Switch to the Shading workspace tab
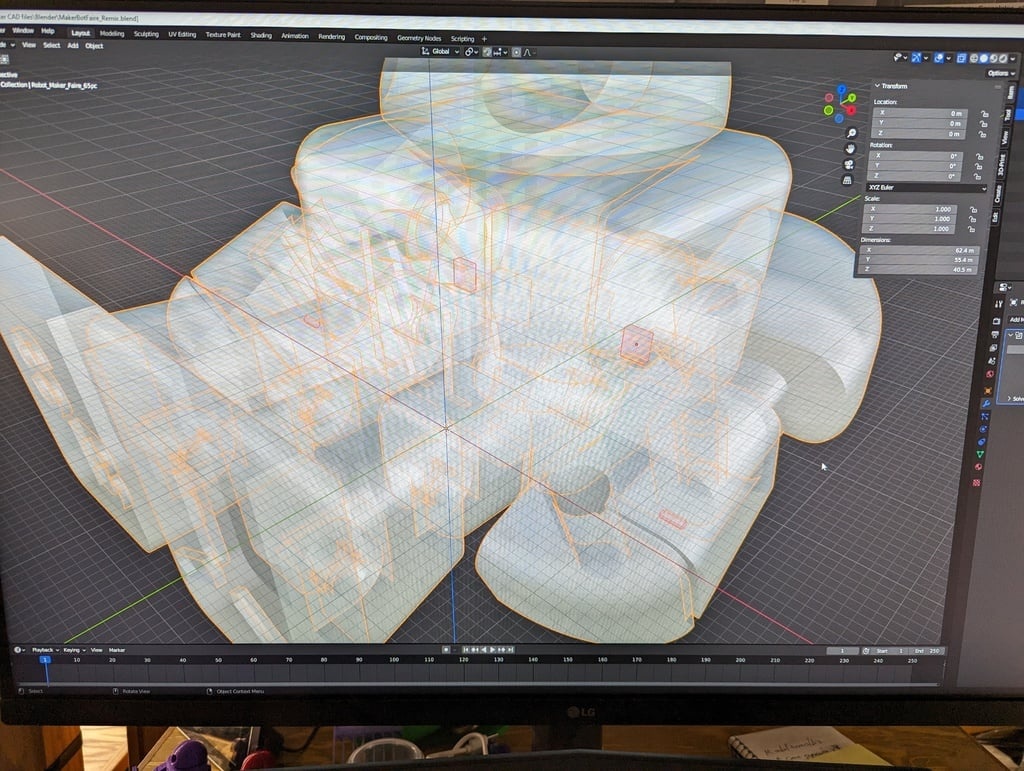This screenshot has width=1024, height=771. tap(261, 35)
